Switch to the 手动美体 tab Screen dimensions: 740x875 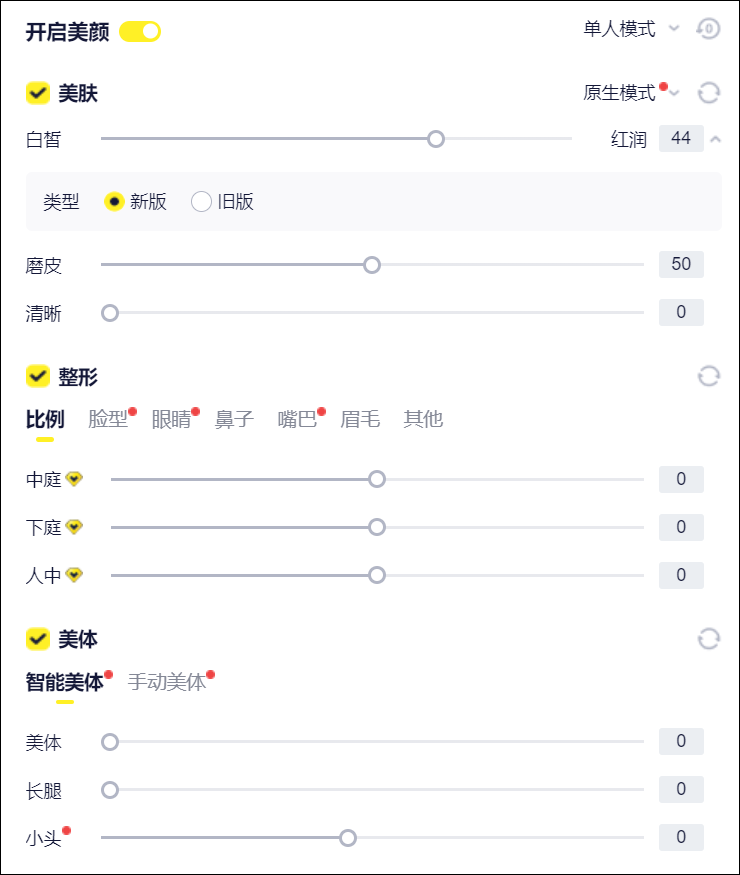(167, 682)
